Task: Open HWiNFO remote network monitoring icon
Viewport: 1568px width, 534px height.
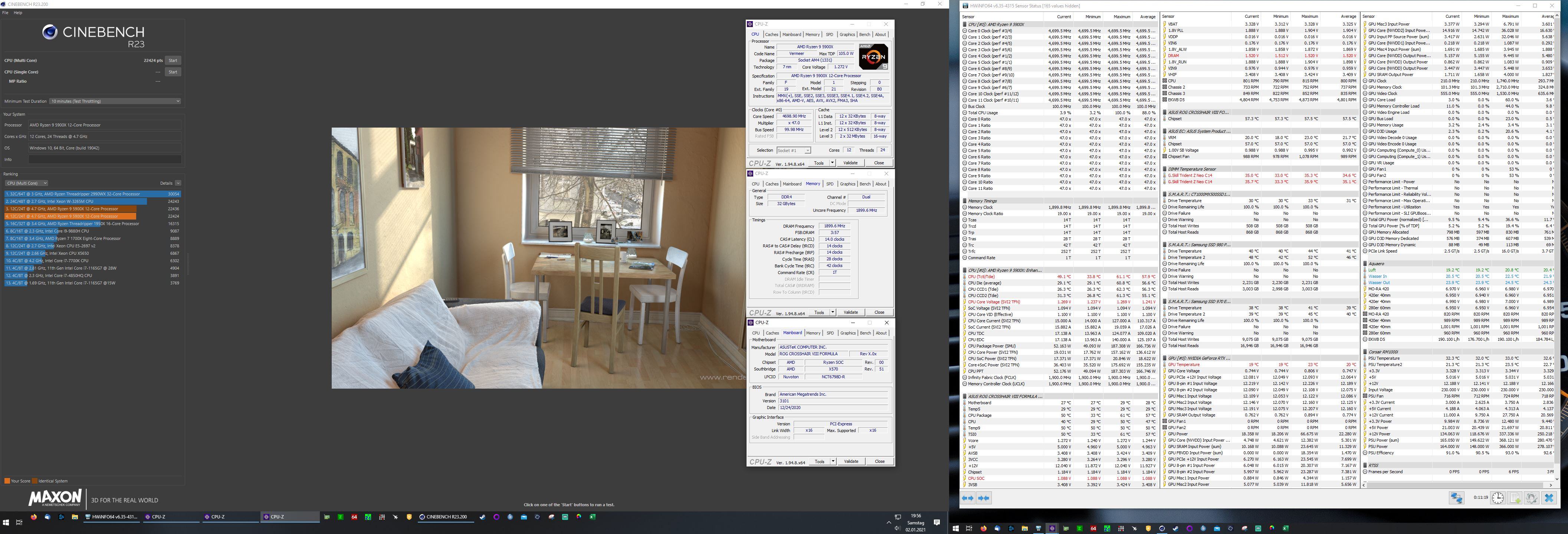Action: pos(1457,498)
